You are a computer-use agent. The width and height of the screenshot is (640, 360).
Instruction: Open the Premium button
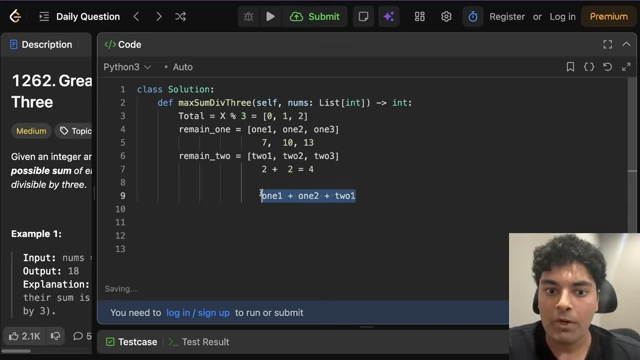[x=609, y=17]
